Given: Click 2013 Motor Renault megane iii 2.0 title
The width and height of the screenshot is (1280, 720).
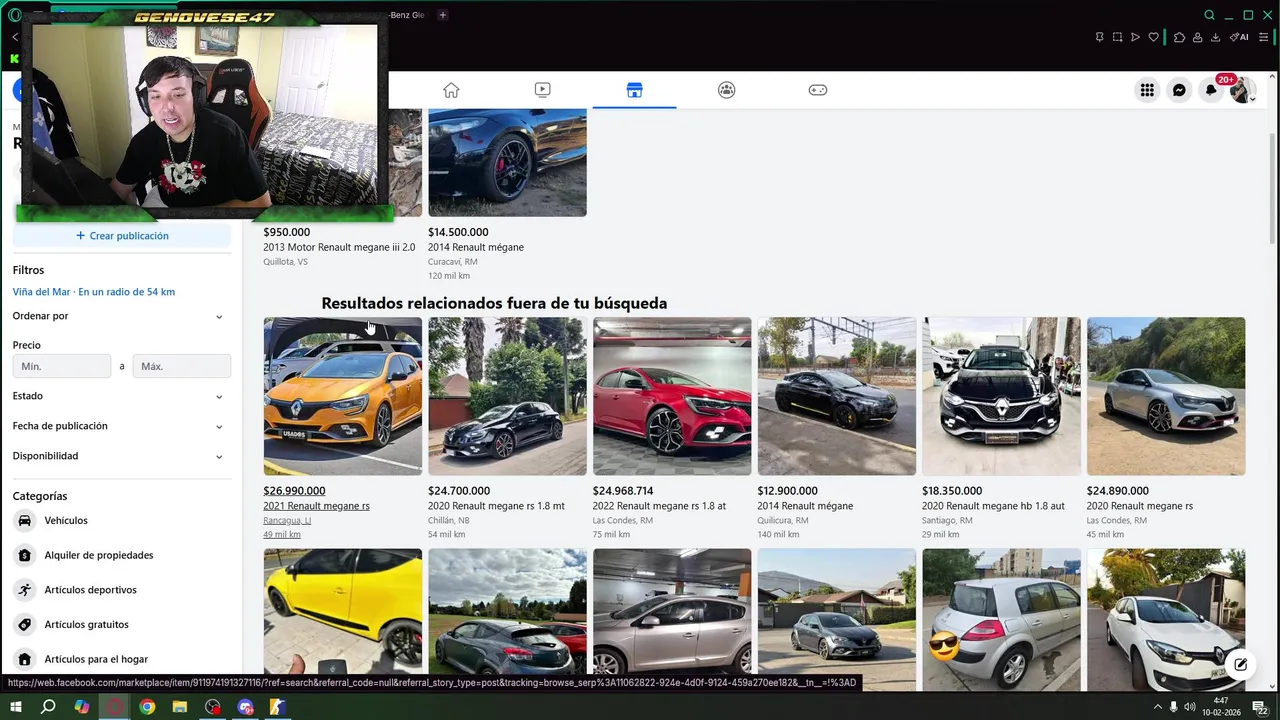Looking at the screenshot, I should [339, 247].
